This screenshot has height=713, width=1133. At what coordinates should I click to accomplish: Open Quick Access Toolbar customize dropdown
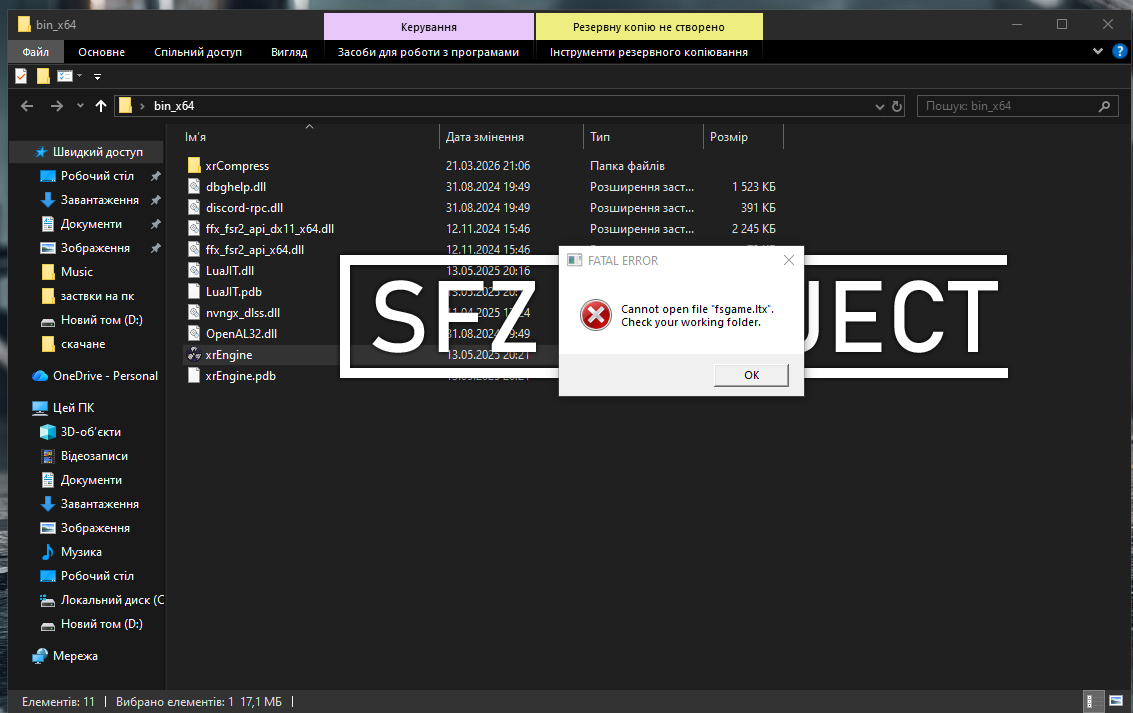tap(97, 76)
